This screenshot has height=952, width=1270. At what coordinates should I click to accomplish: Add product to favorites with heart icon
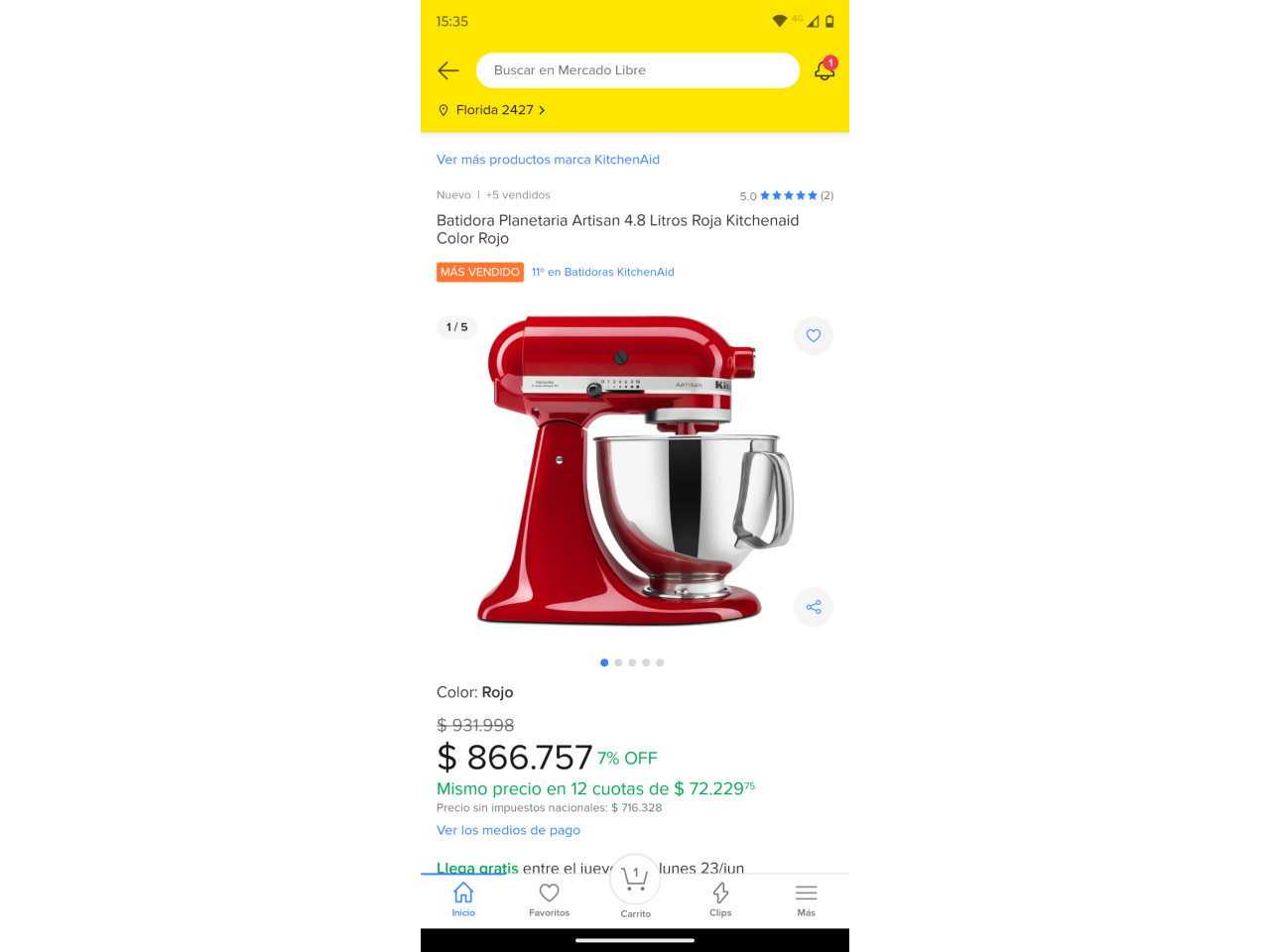point(814,335)
